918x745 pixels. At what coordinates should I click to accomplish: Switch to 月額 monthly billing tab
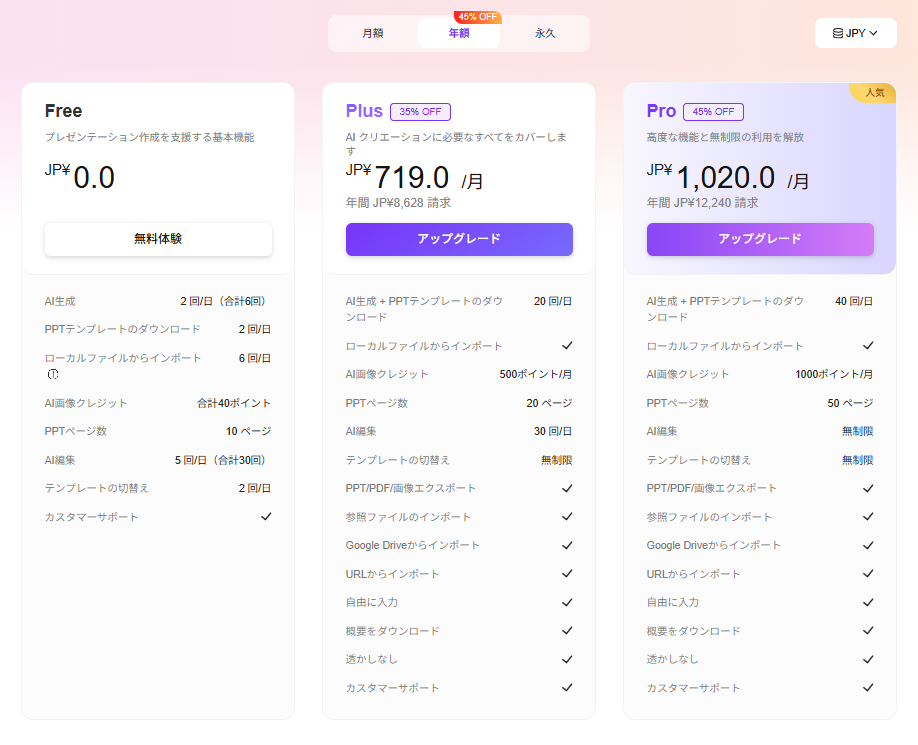373,33
